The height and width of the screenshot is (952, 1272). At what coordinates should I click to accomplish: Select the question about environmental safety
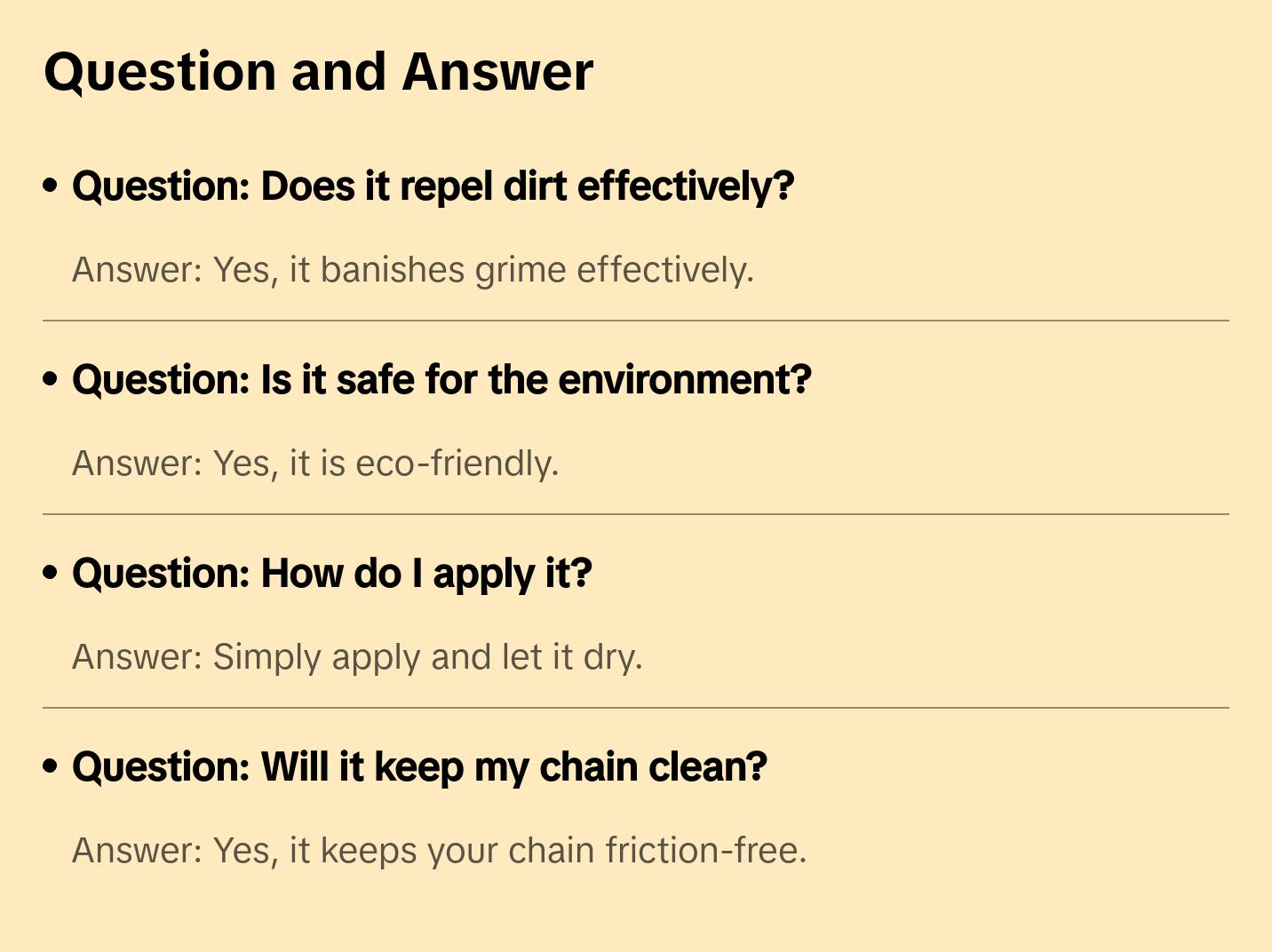click(441, 380)
